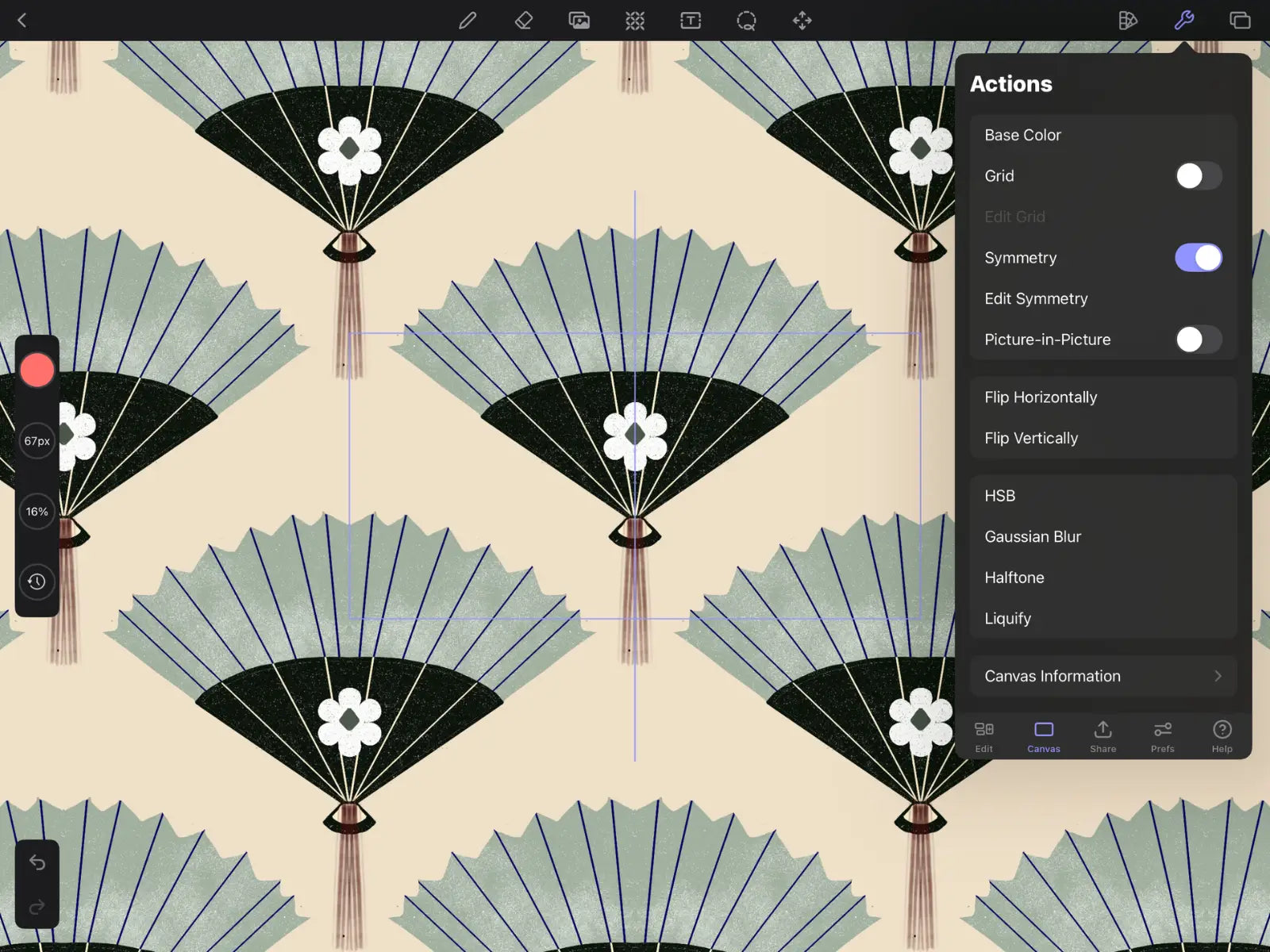Open Base Color setting
The width and height of the screenshot is (1270, 952).
[x=1103, y=135]
